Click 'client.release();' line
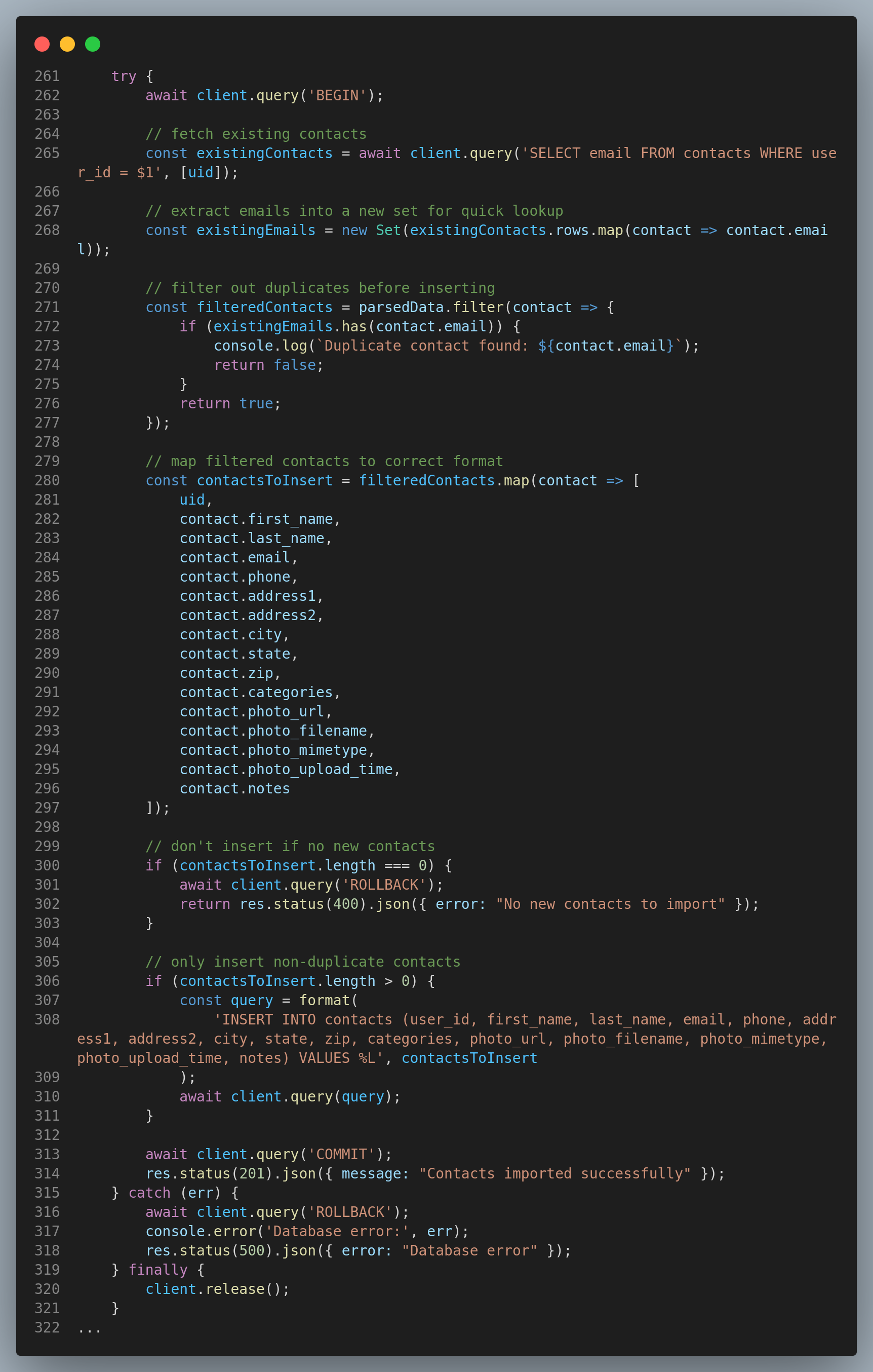The width and height of the screenshot is (873, 1372). (x=218, y=1289)
